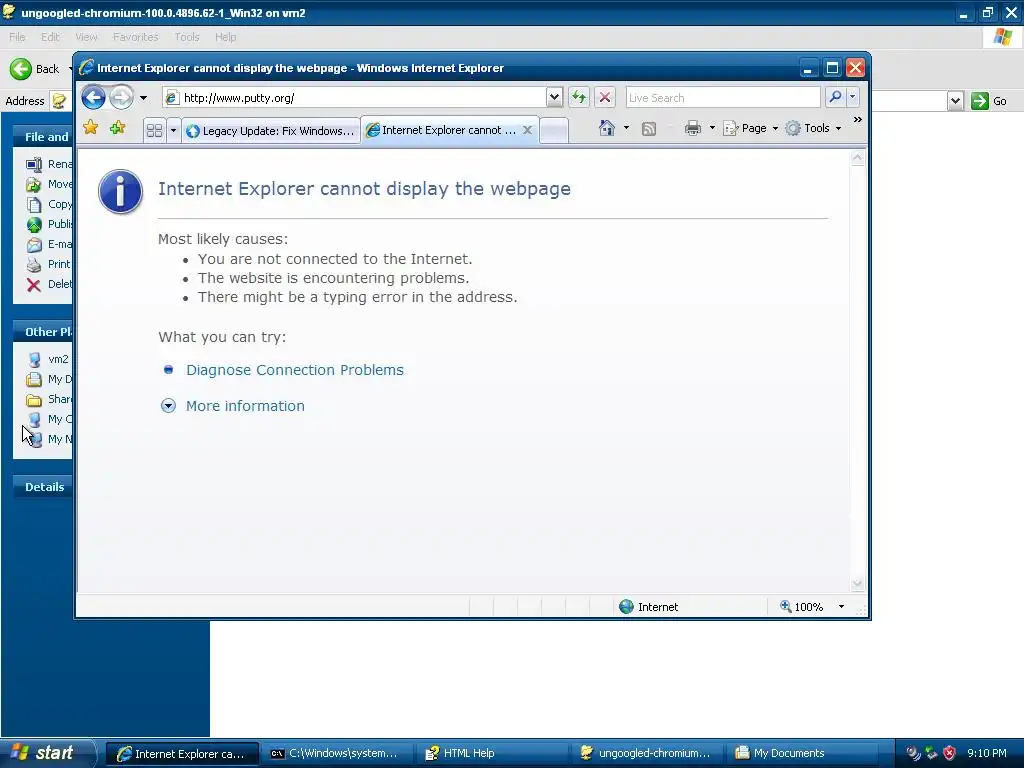Click the scroll down arrow in IE
This screenshot has width=1024, height=768.
[857, 584]
